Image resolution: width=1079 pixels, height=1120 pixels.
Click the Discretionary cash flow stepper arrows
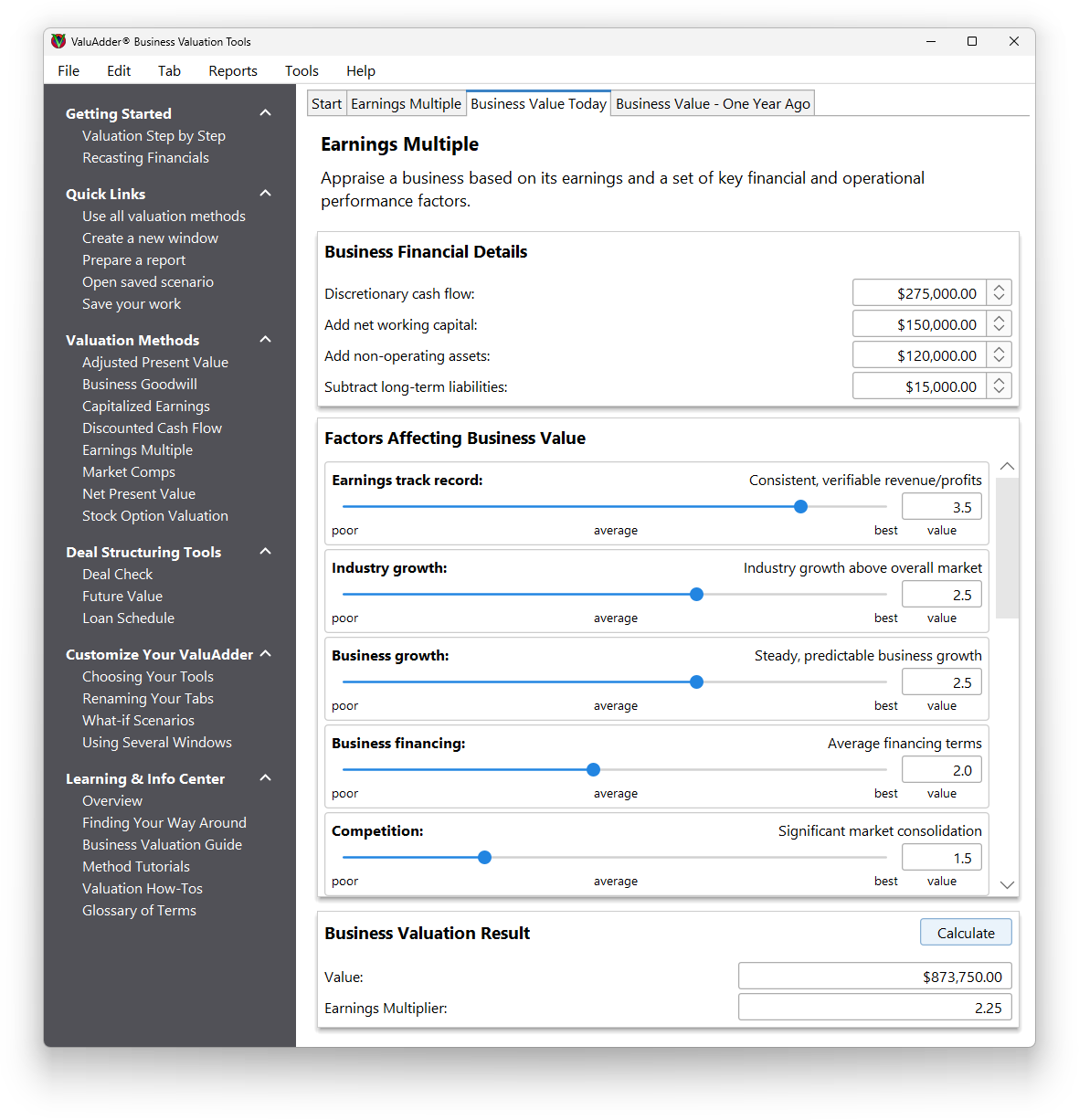pos(1000,293)
